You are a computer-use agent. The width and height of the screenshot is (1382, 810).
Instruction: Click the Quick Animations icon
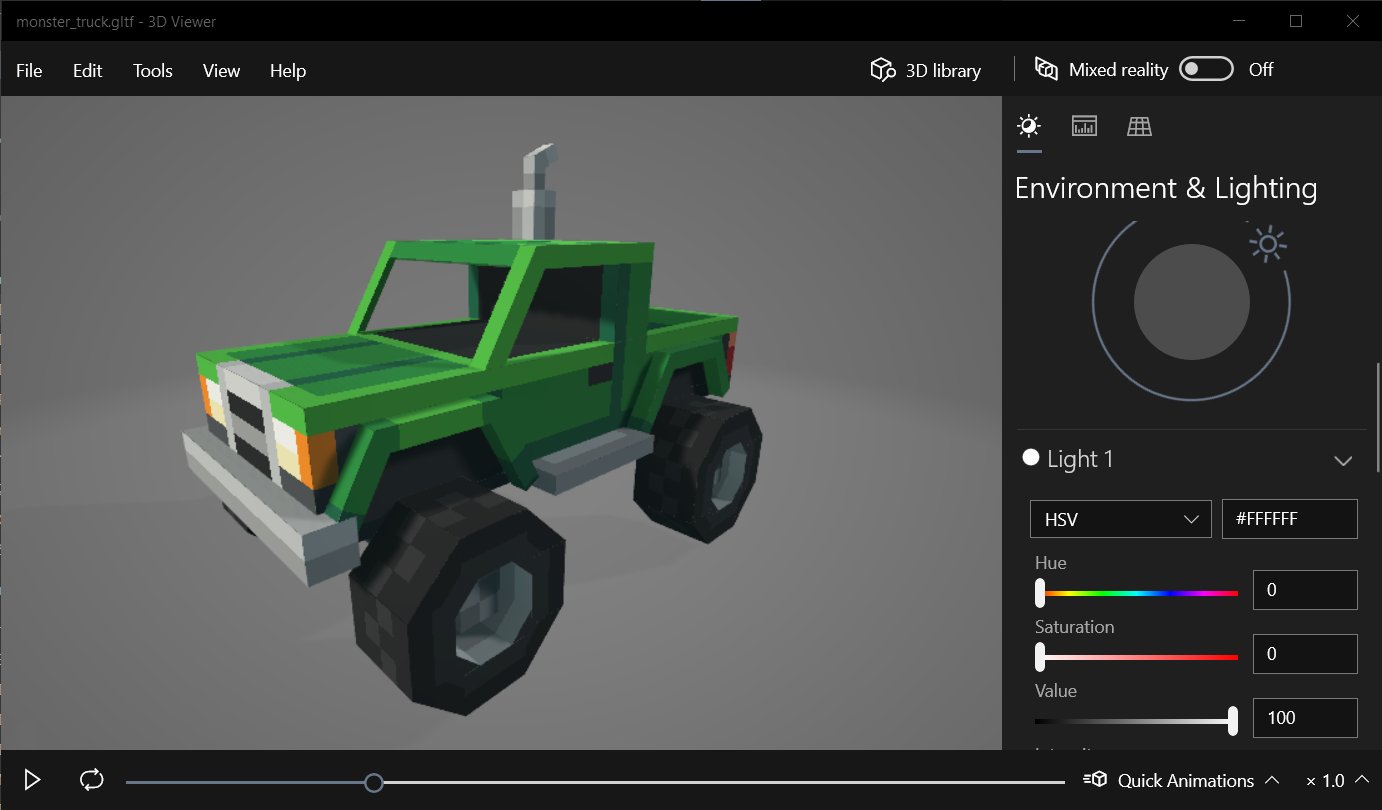pyautogui.click(x=1095, y=780)
